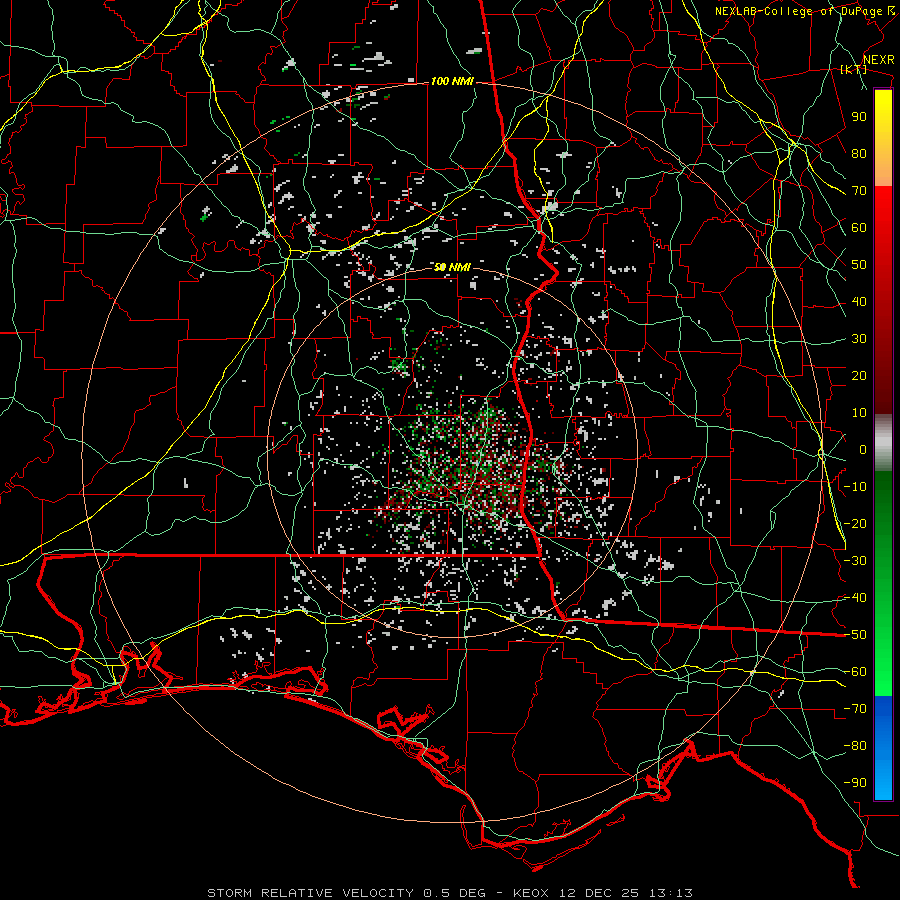Click the "-20" value on velocity scale
The width and height of the screenshot is (900, 900).
[x=855, y=523]
